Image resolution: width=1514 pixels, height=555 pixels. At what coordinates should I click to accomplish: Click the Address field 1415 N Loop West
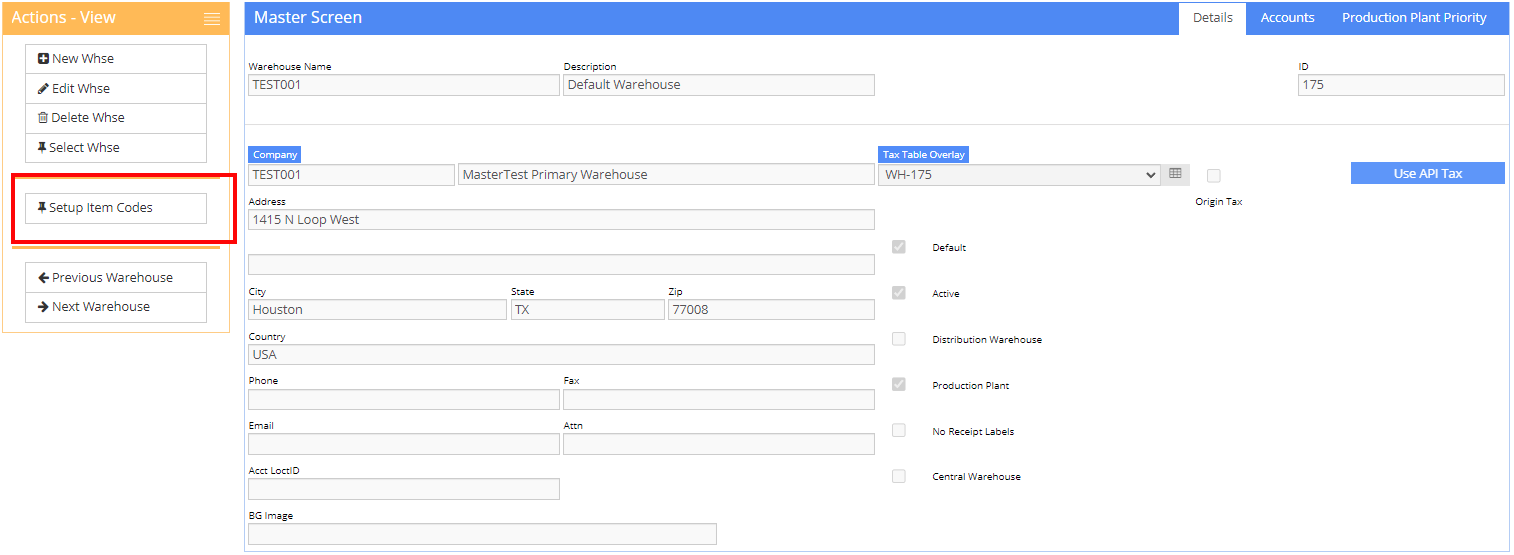pyautogui.click(x=561, y=220)
